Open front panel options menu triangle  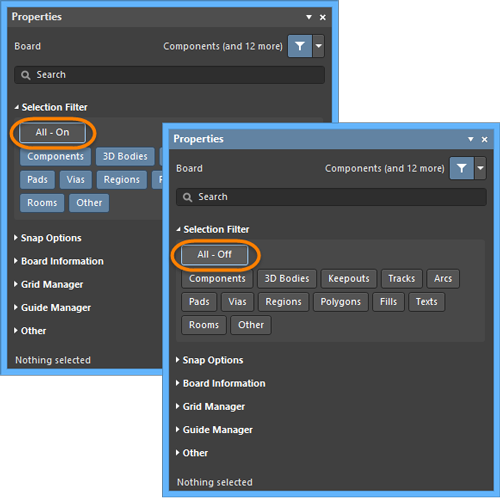pos(471,139)
